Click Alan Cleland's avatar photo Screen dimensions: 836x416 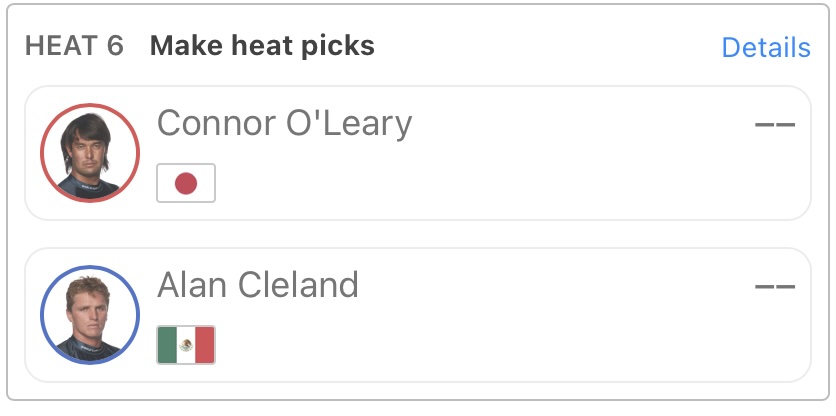click(x=89, y=315)
